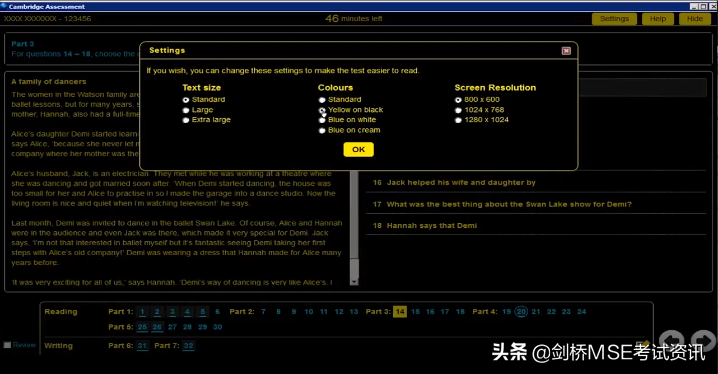
Task: Open question 18 Hannah says that Demi
Action: coord(536,226)
